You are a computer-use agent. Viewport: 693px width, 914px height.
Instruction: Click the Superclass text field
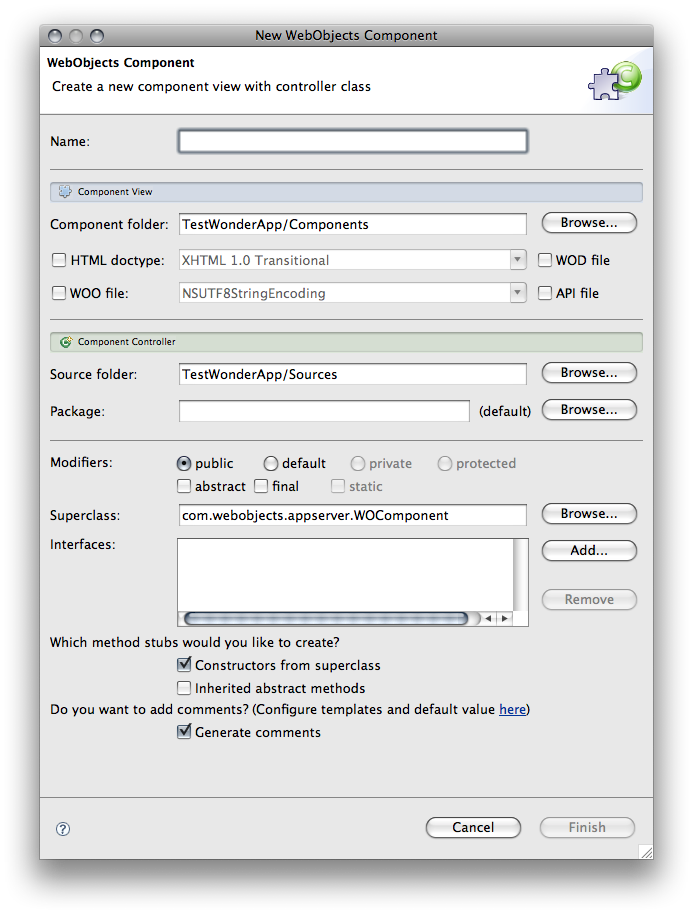click(x=353, y=515)
